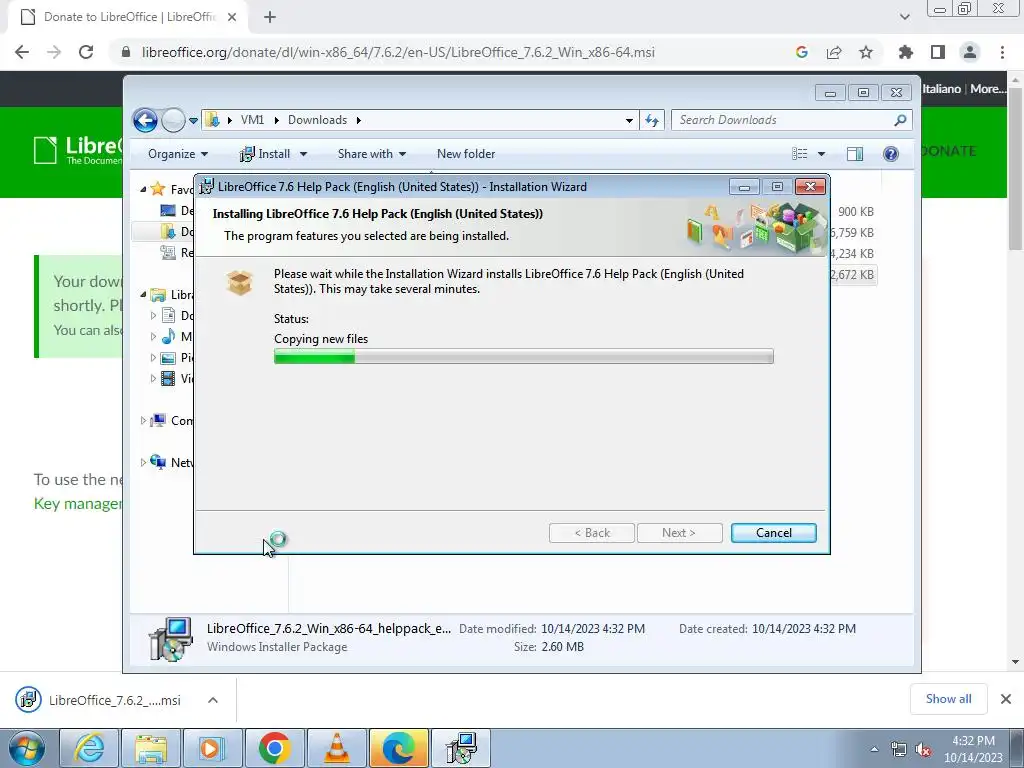Click the Donate to LibreOffice tab
The height and width of the screenshot is (768, 1024).
pos(129,17)
